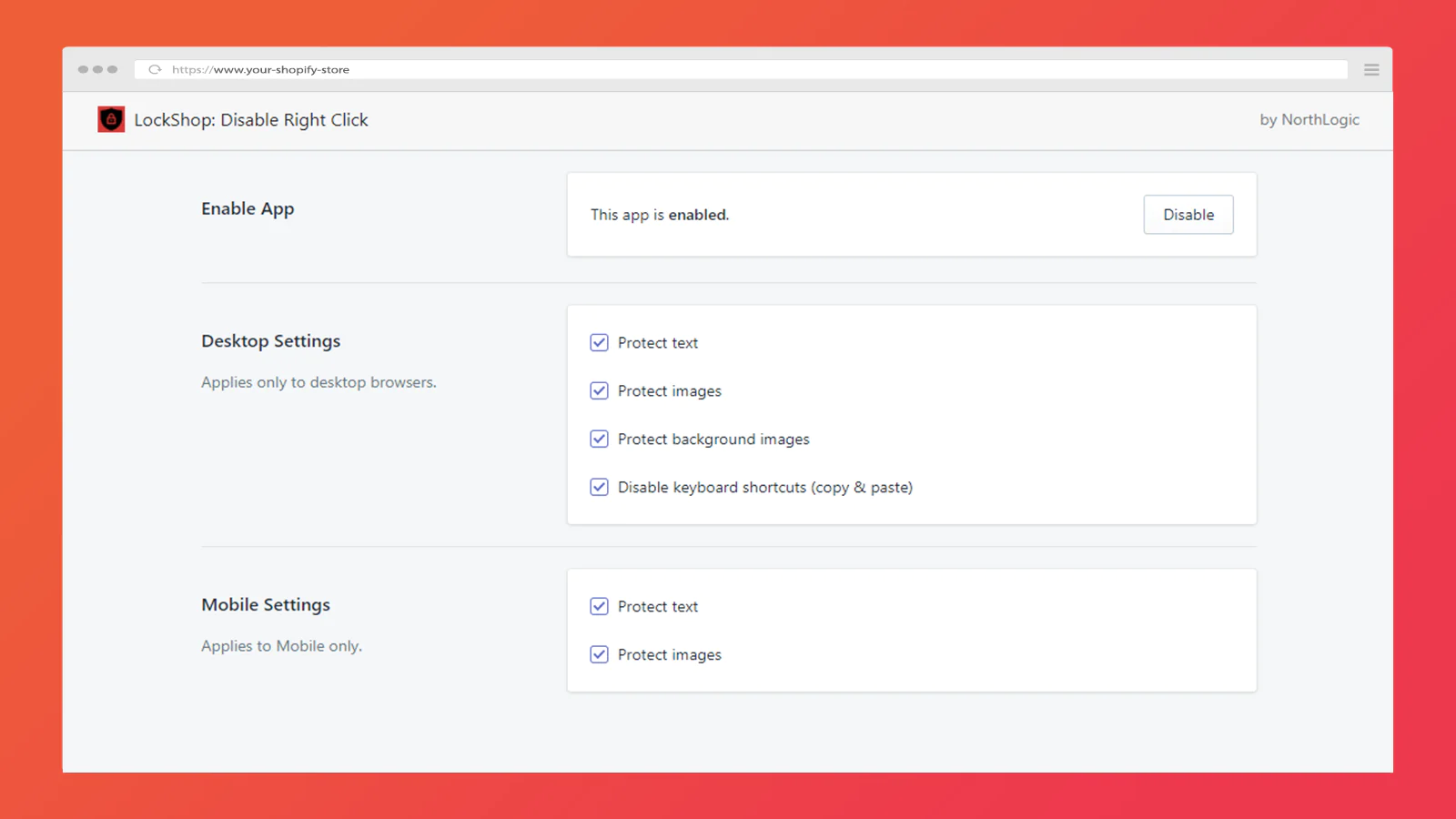Focus the browser address bar
Image resolution: width=1456 pixels, height=819 pixels.
click(728, 69)
